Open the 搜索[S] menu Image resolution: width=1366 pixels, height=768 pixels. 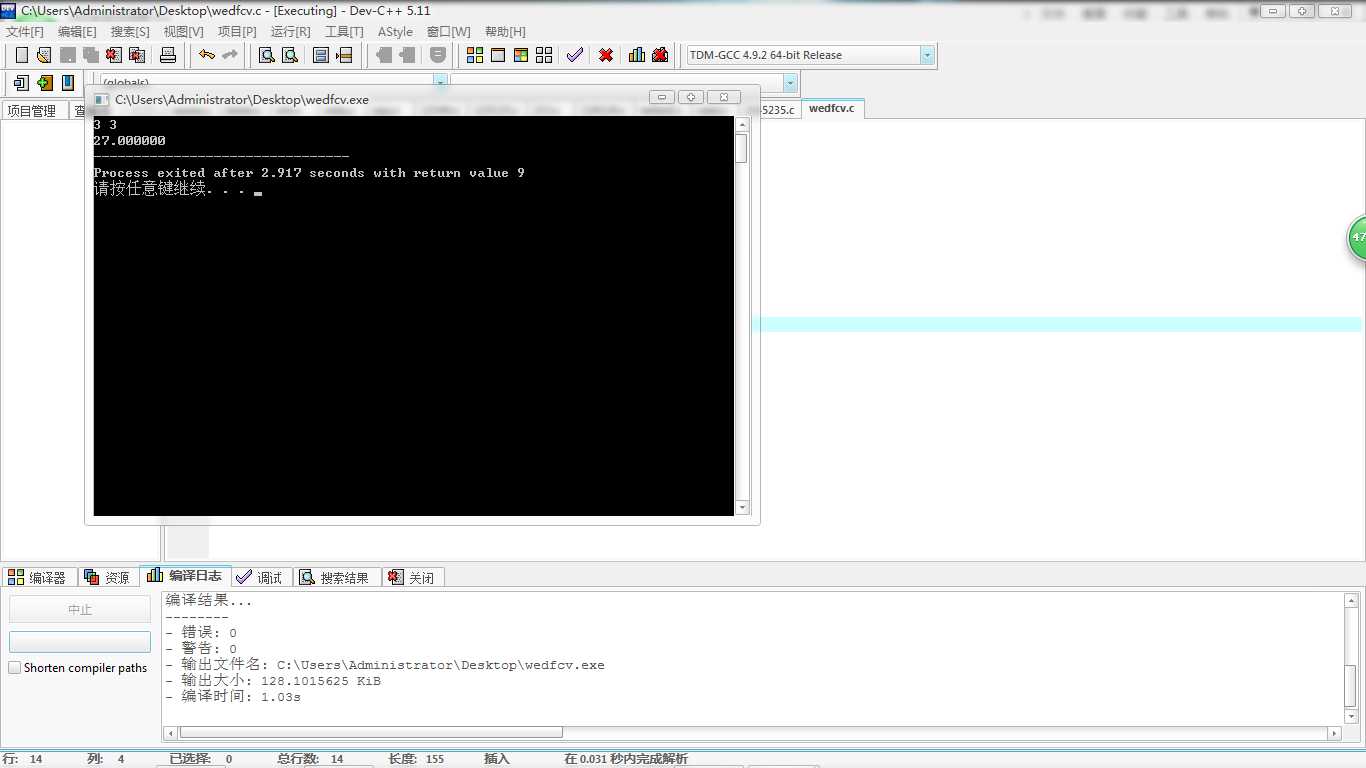coord(130,32)
